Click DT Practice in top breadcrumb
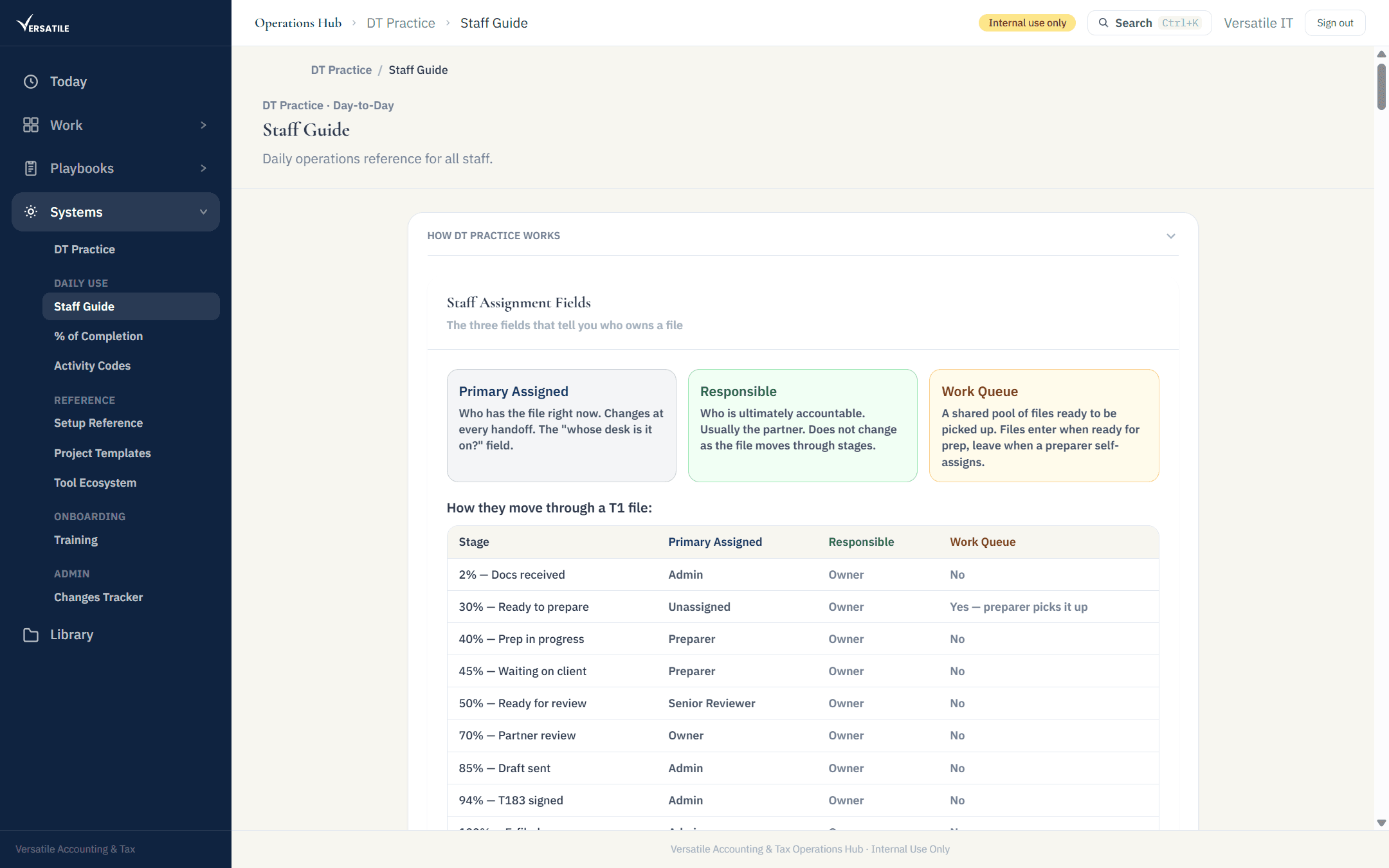 [401, 23]
